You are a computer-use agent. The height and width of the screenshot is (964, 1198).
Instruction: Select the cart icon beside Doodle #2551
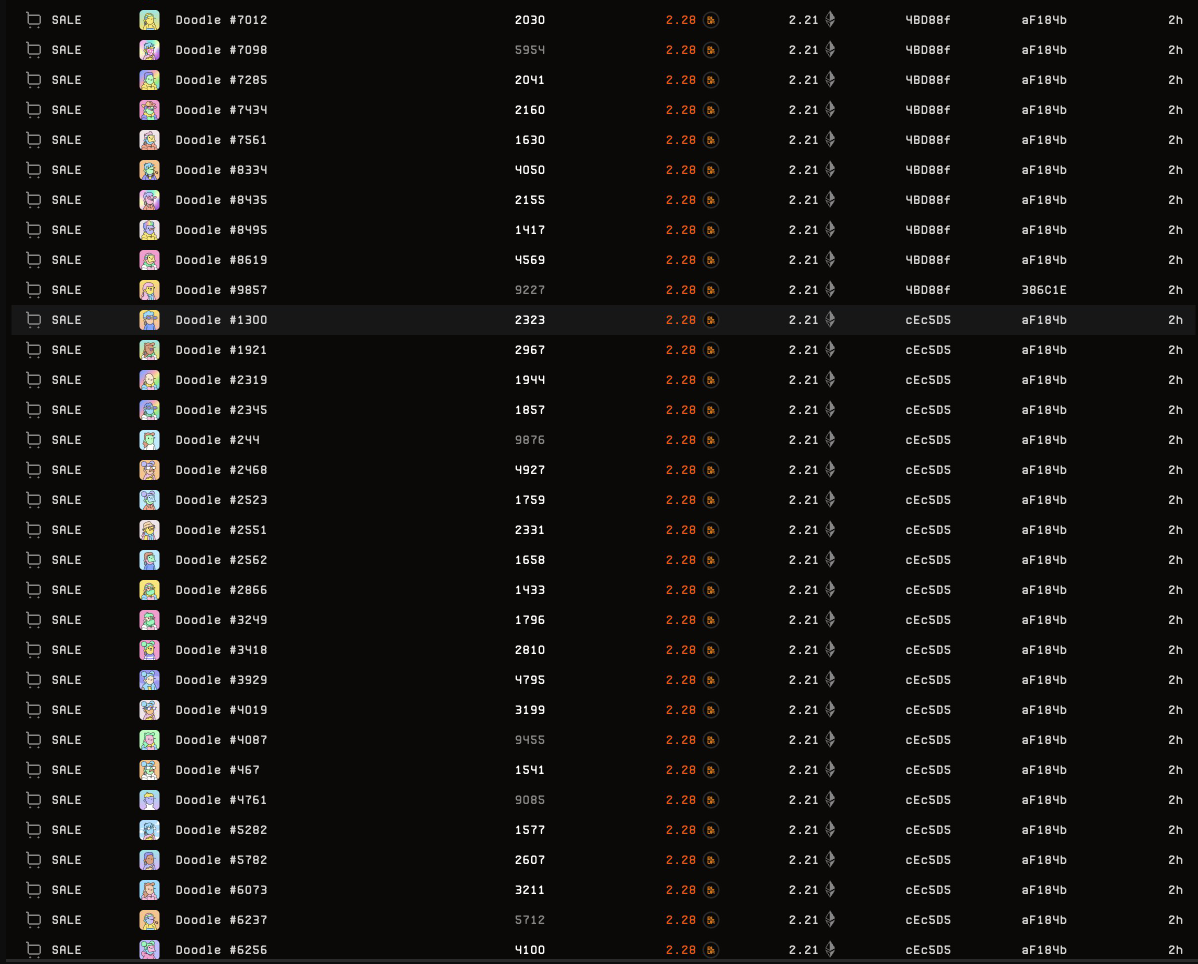[x=34, y=530]
